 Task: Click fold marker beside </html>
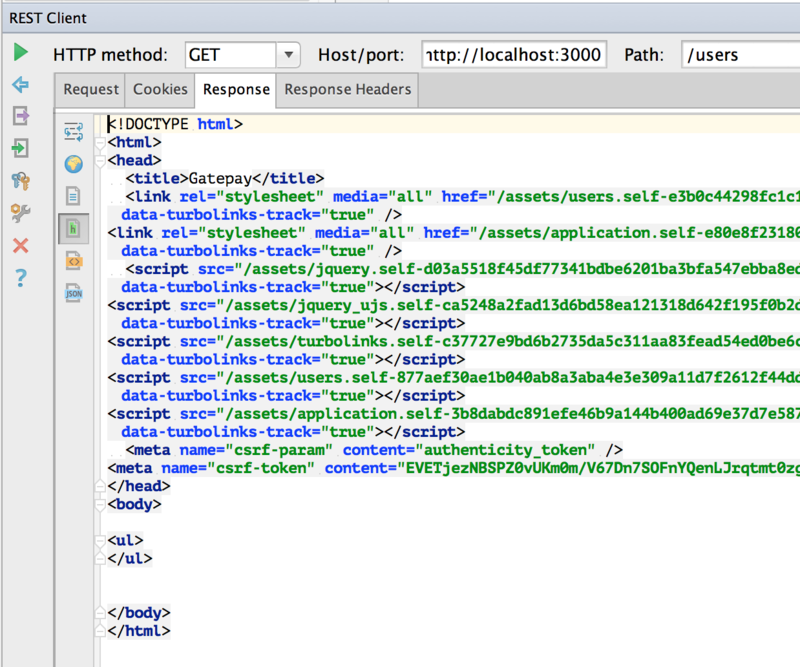click(101, 631)
